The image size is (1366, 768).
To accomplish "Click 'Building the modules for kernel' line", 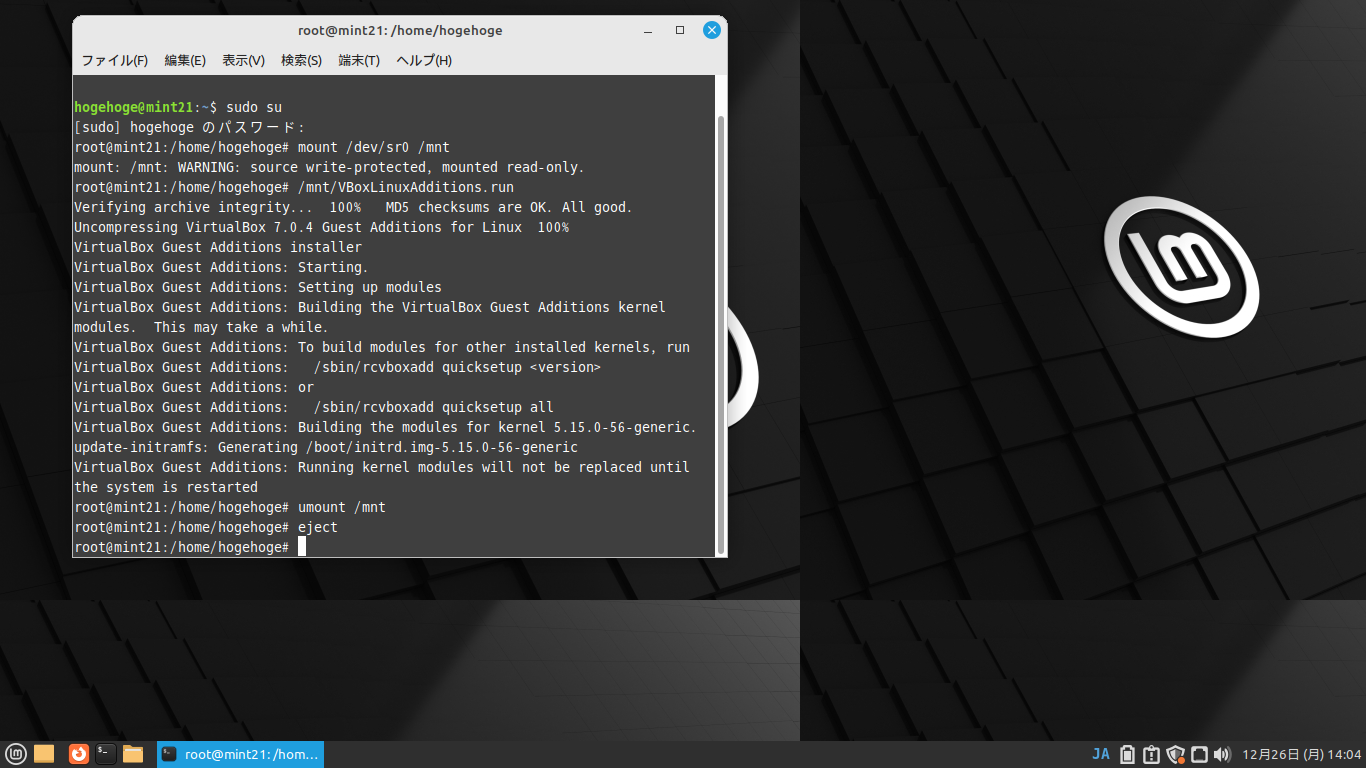I will tap(386, 427).
